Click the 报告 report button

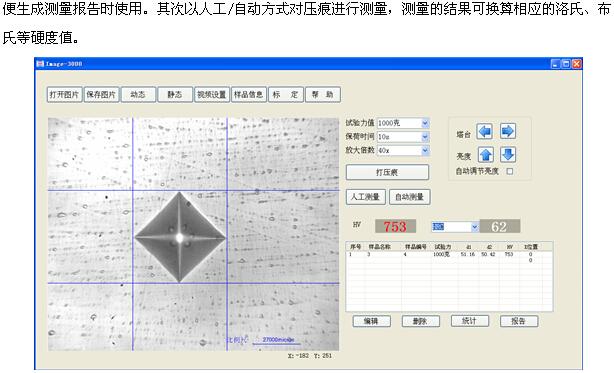coord(518,321)
